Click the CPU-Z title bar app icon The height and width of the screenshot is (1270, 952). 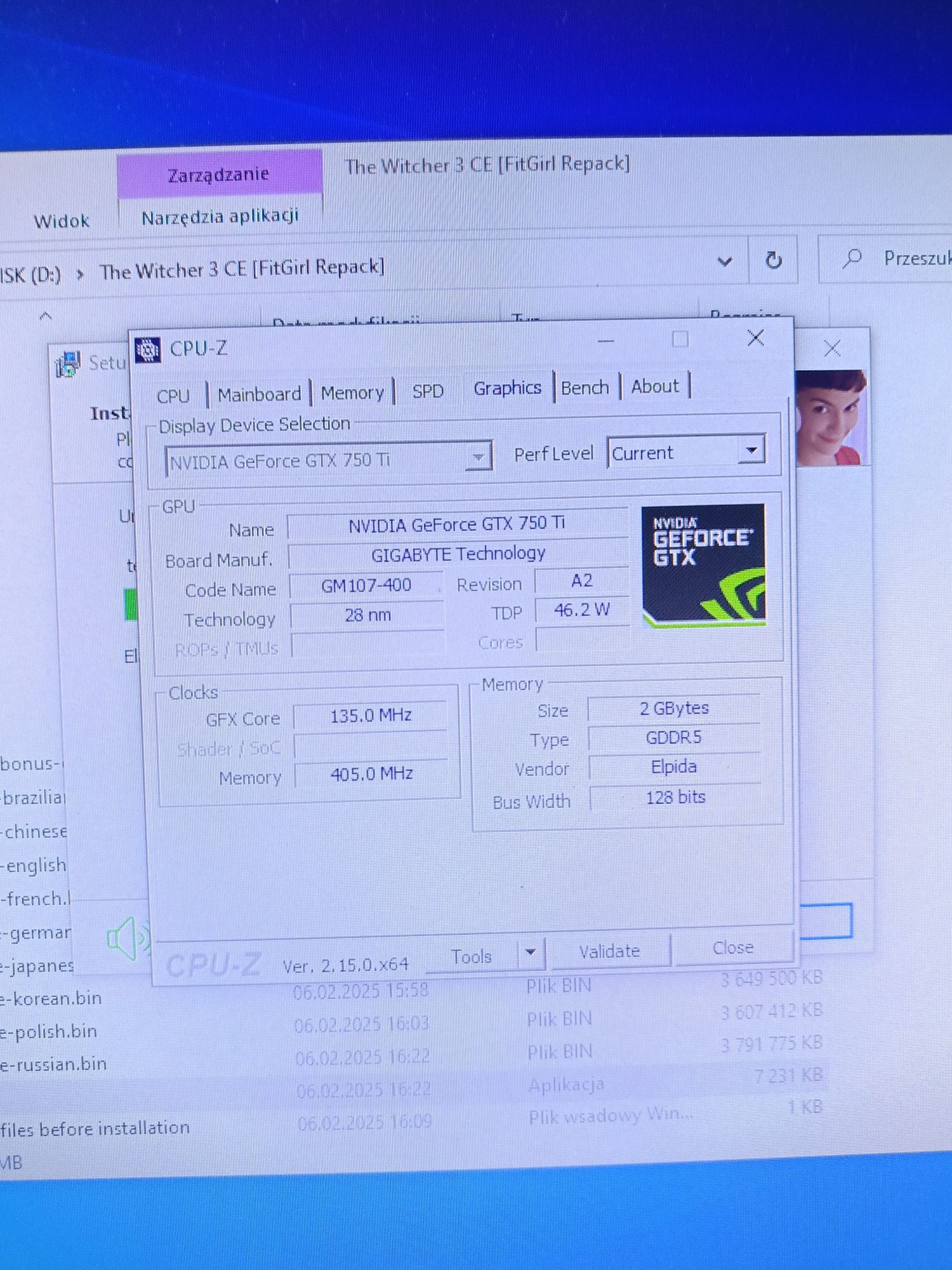pos(148,350)
